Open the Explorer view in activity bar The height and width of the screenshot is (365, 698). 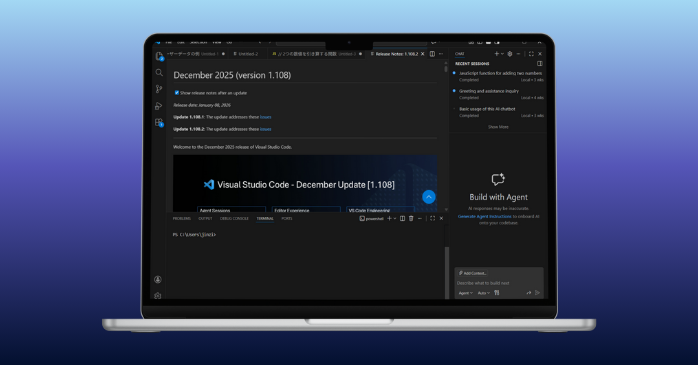click(159, 56)
